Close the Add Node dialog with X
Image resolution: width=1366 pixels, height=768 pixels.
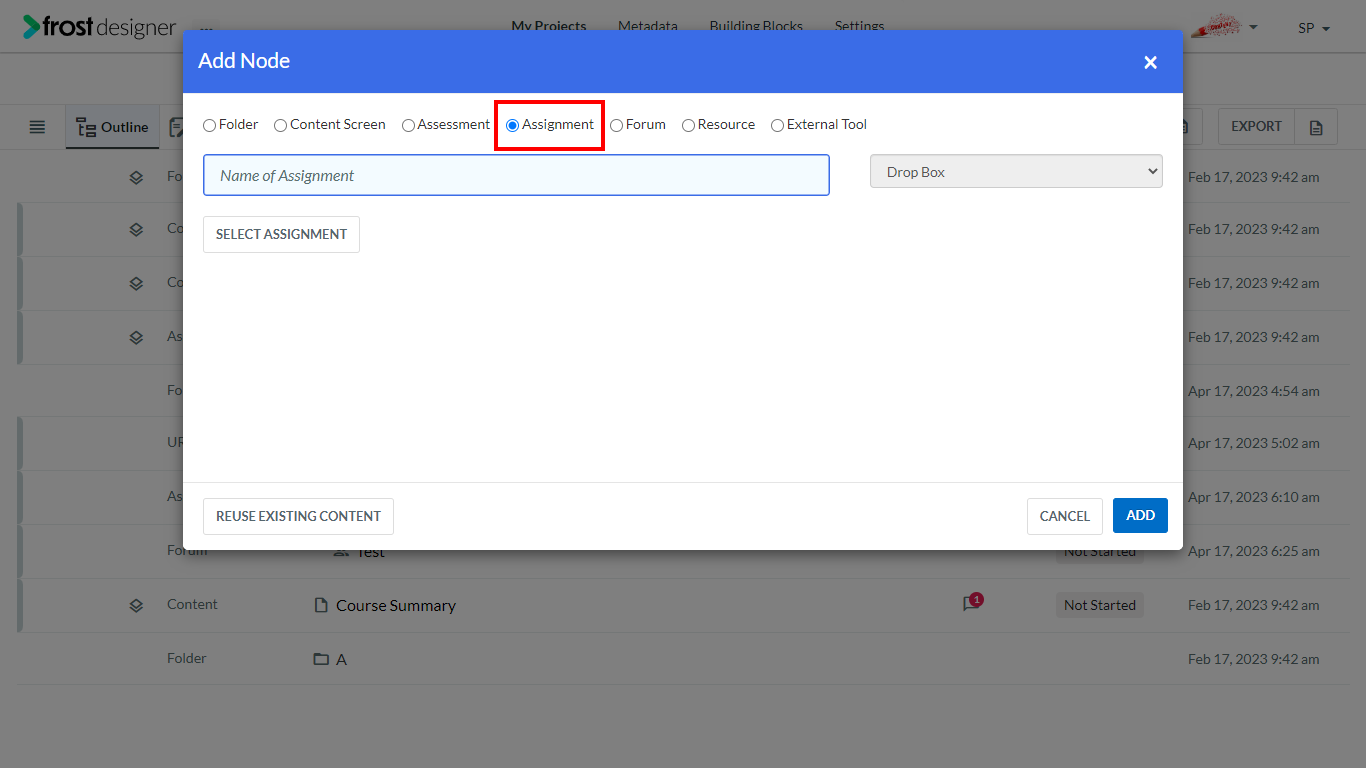coord(1150,62)
